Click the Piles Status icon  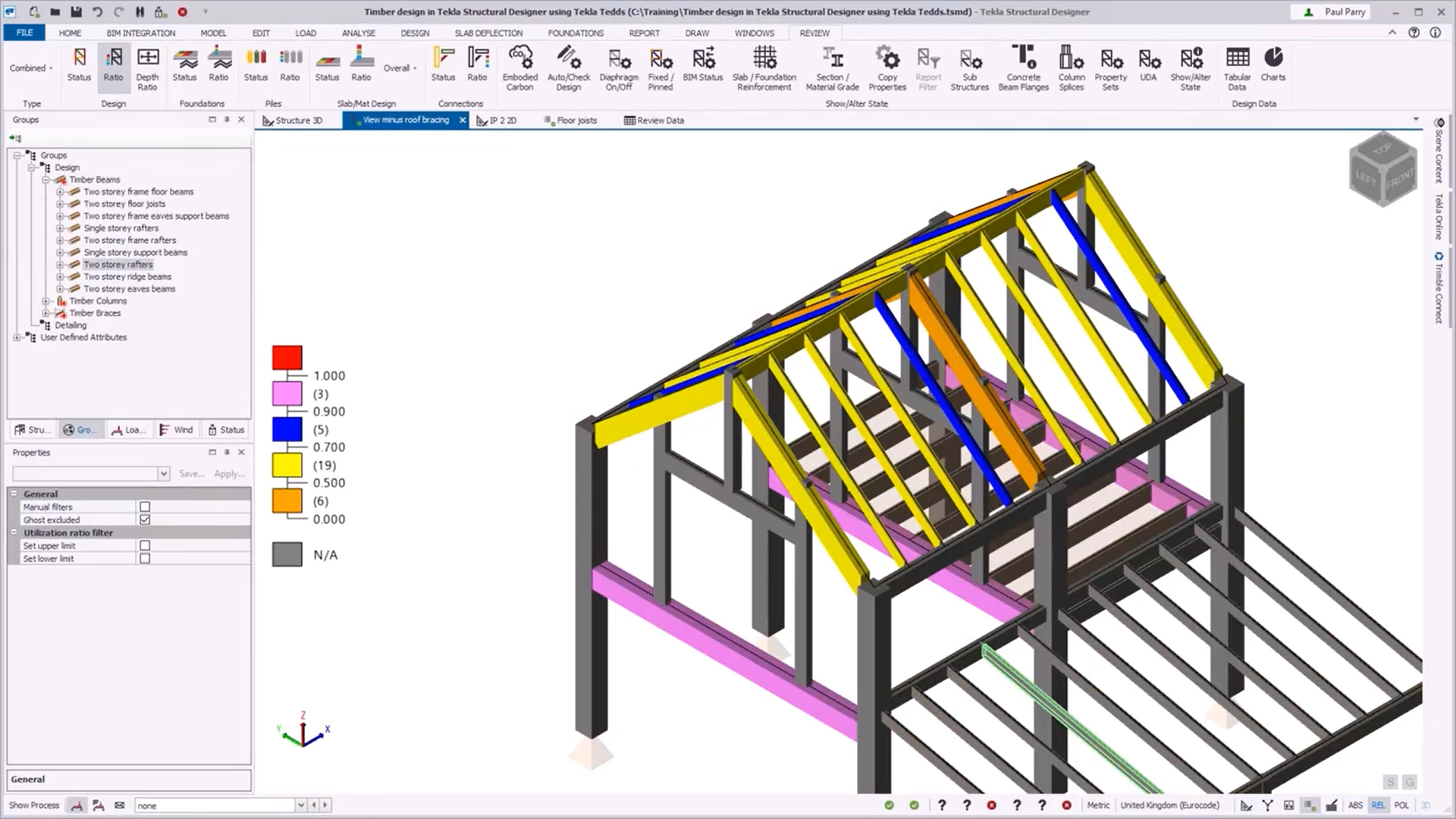[x=256, y=65]
